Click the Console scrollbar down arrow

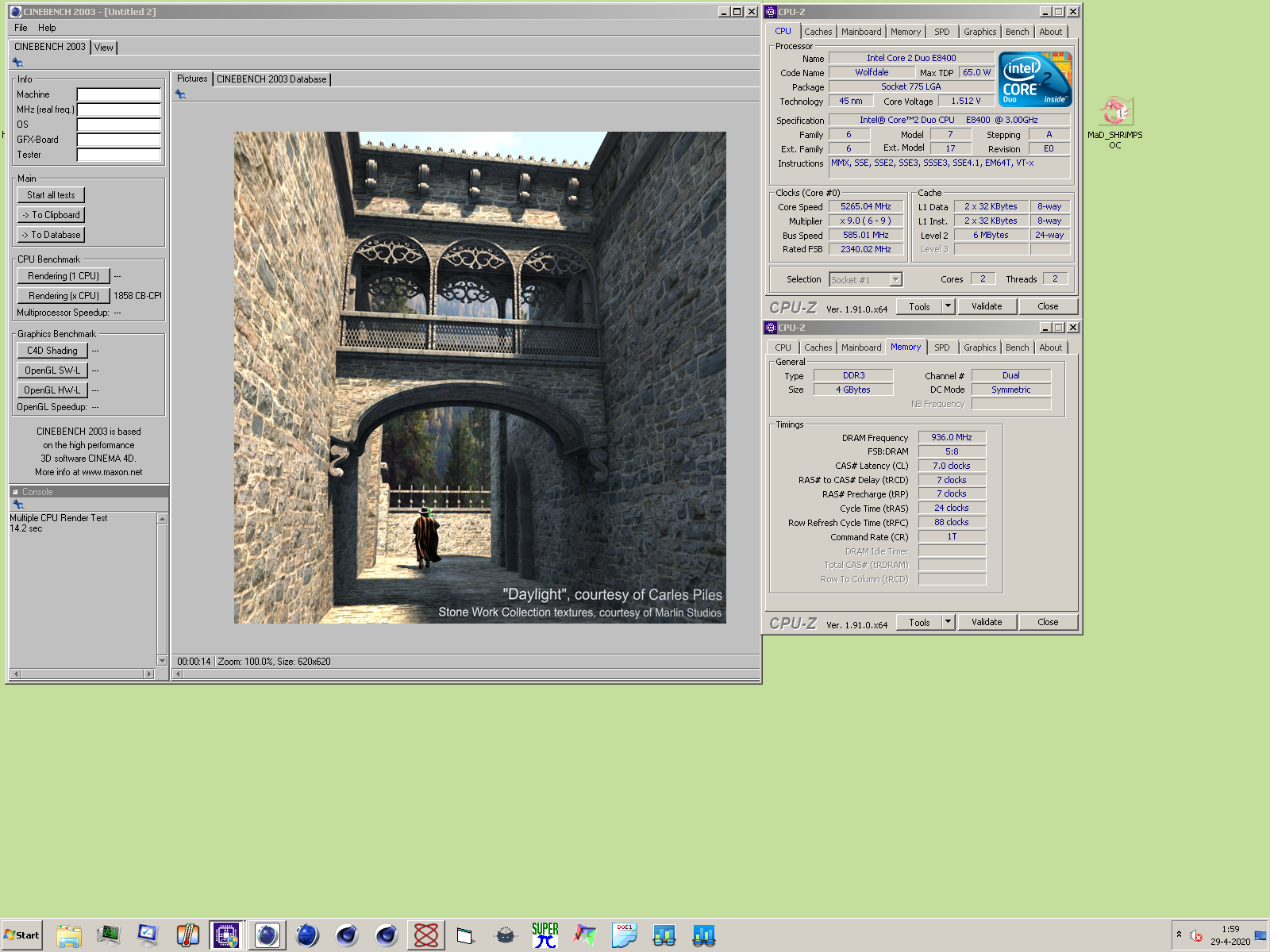pos(163,661)
